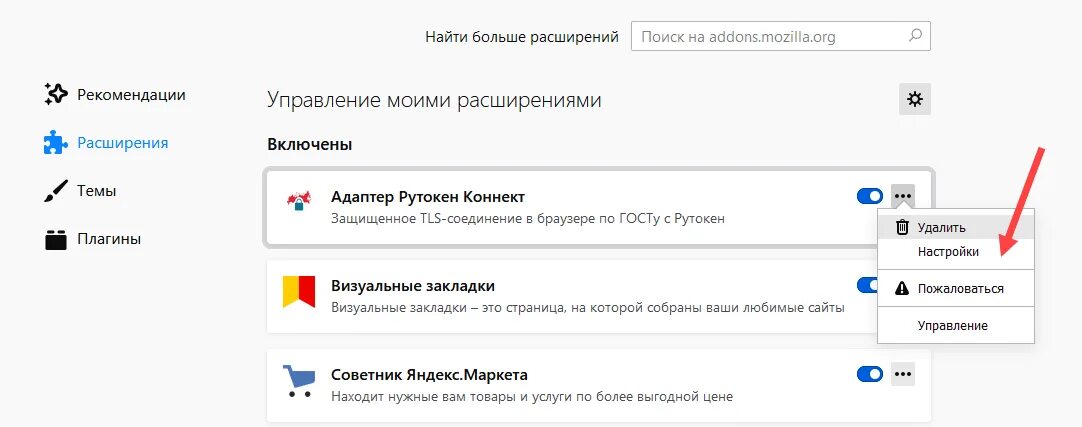Disable the Адаптер Рутокен Коннект toggle

point(869,196)
